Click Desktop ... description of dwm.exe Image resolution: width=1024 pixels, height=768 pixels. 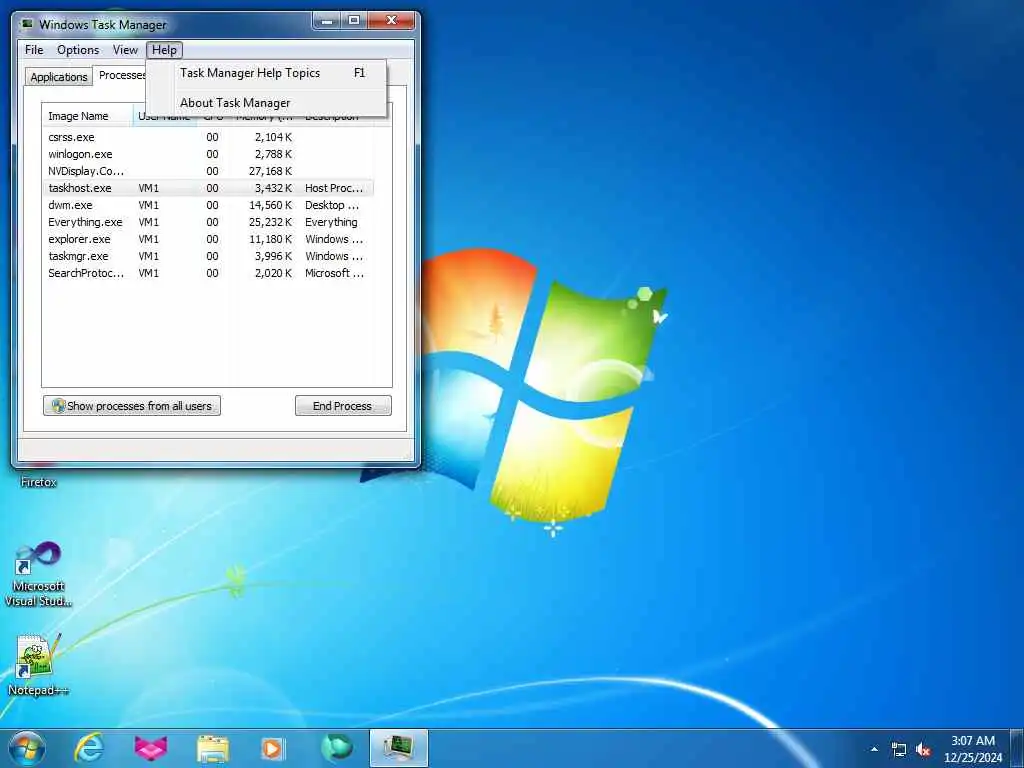(332, 205)
